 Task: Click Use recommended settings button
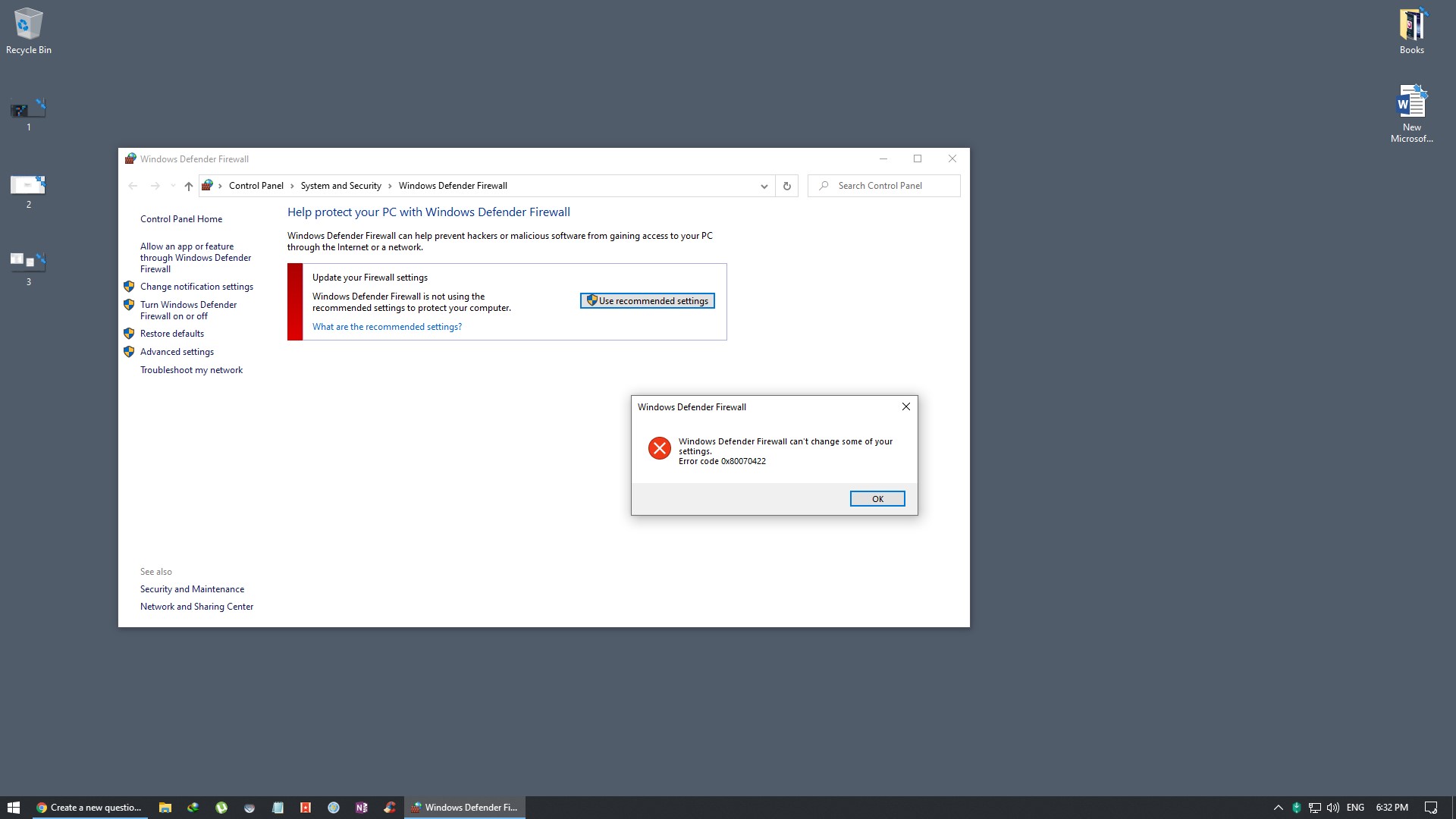pyautogui.click(x=647, y=301)
